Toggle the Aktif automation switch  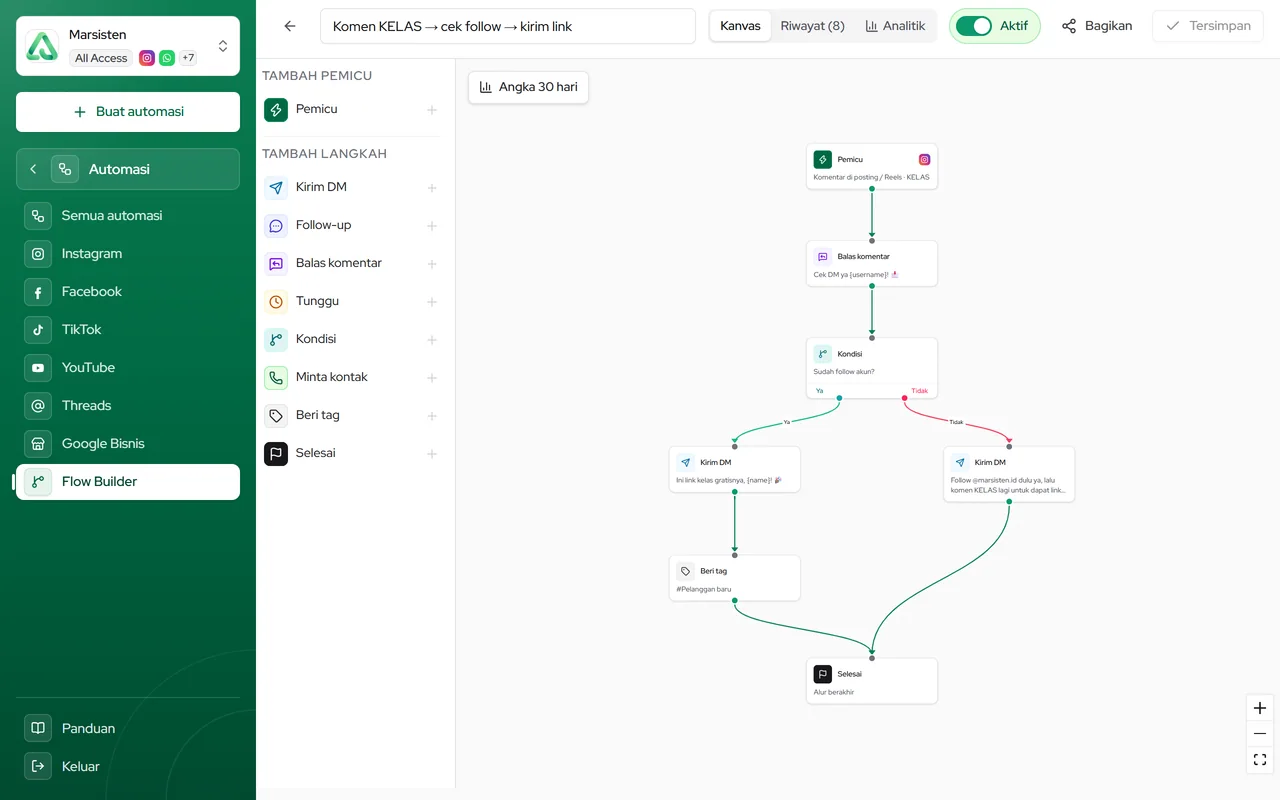(973, 26)
